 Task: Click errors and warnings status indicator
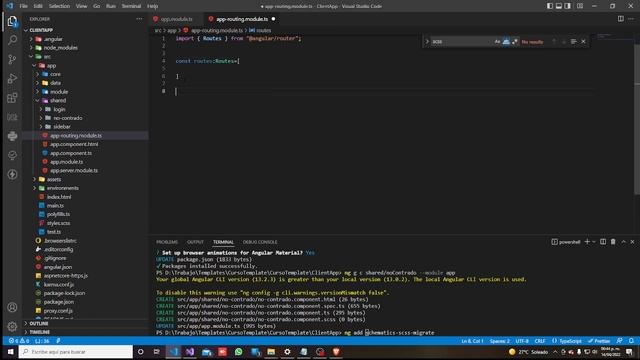(19, 341)
